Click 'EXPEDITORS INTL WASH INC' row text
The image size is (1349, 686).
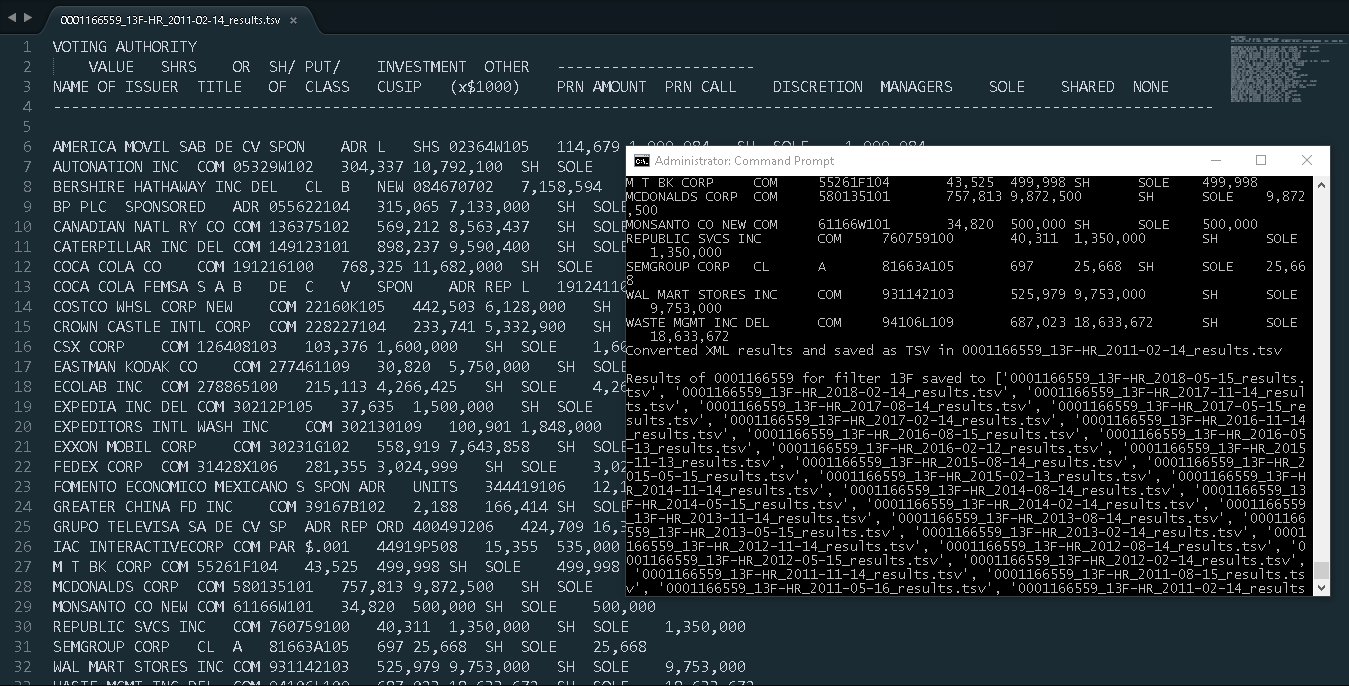[x=161, y=427]
